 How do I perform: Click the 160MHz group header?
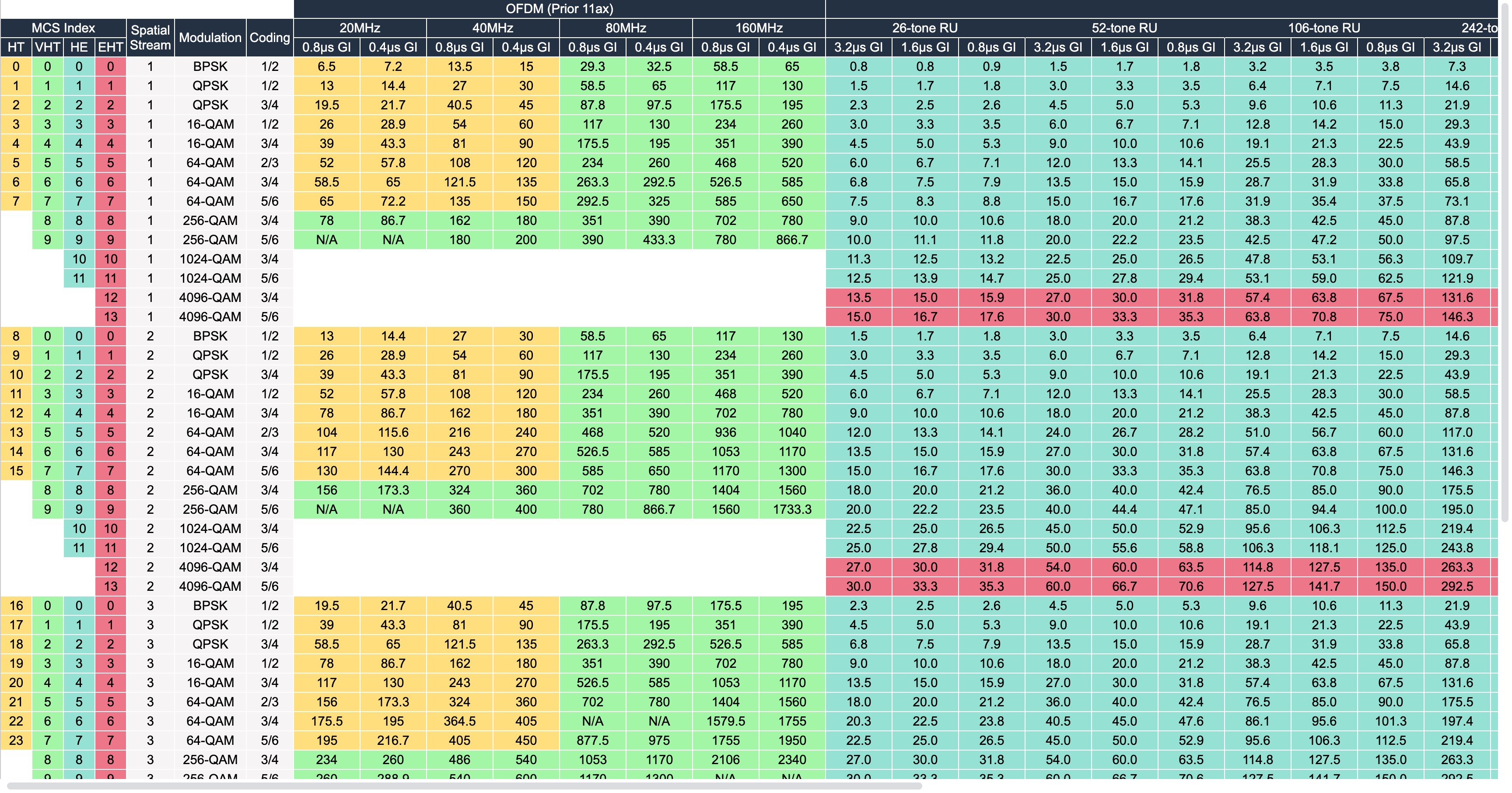tap(758, 28)
